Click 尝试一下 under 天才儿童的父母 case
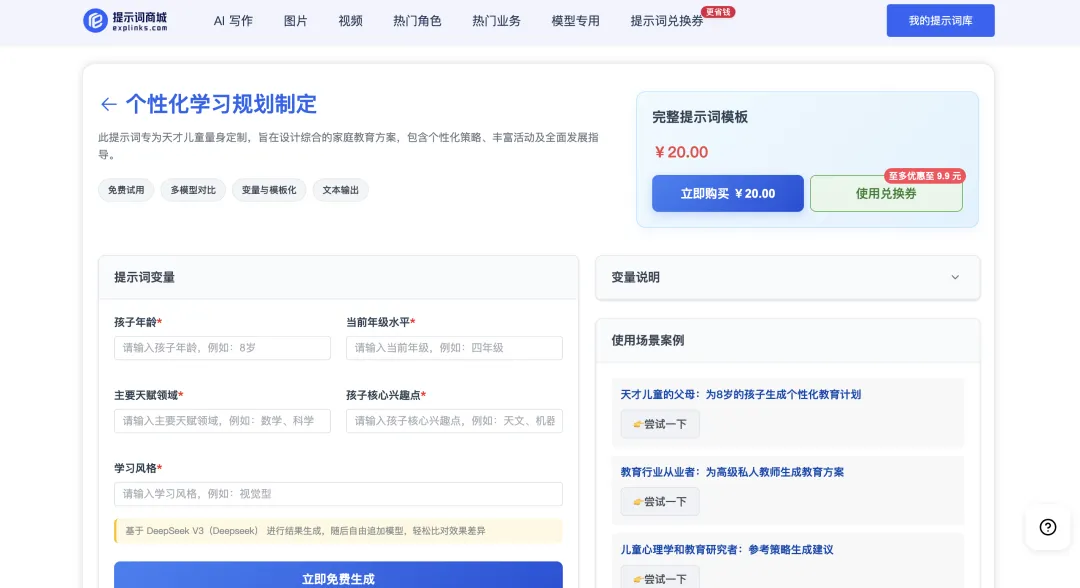 tap(660, 424)
